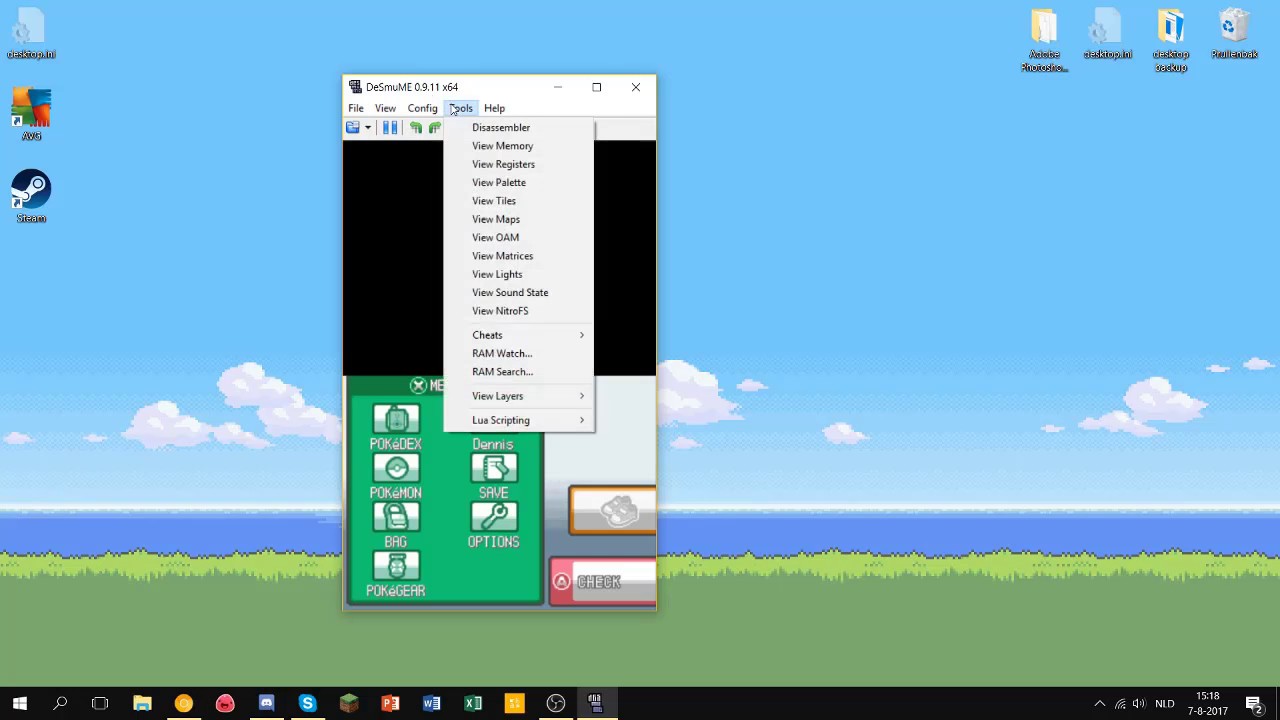Tap the Dennis trainer card label
Viewport: 1280px width, 720px height.
pos(493,444)
